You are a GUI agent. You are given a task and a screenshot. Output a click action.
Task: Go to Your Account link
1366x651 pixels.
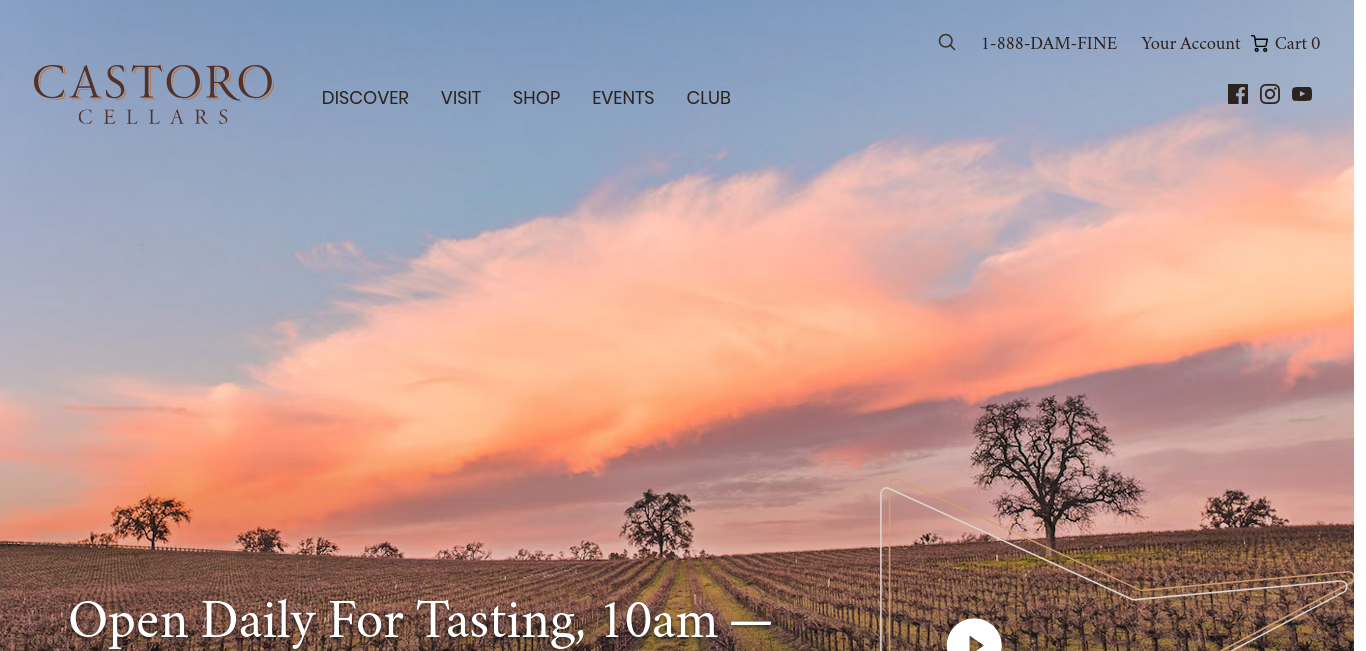1190,44
